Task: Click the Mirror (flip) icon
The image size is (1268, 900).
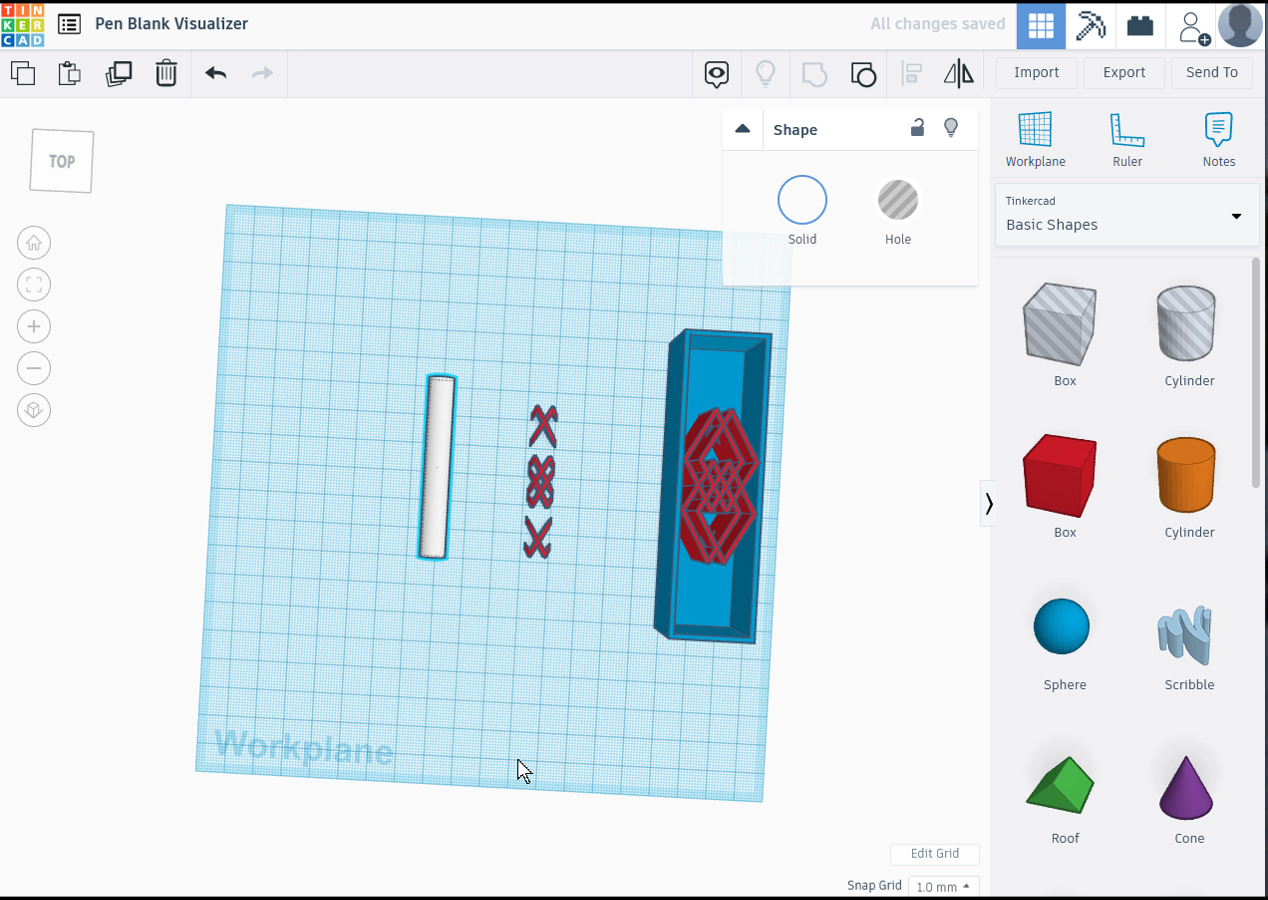Action: pyautogui.click(x=958, y=73)
